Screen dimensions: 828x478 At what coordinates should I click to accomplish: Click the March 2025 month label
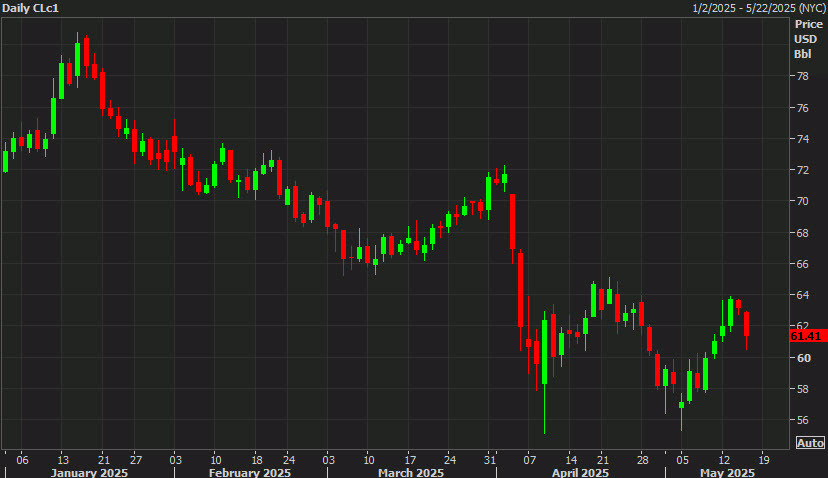pyautogui.click(x=411, y=472)
